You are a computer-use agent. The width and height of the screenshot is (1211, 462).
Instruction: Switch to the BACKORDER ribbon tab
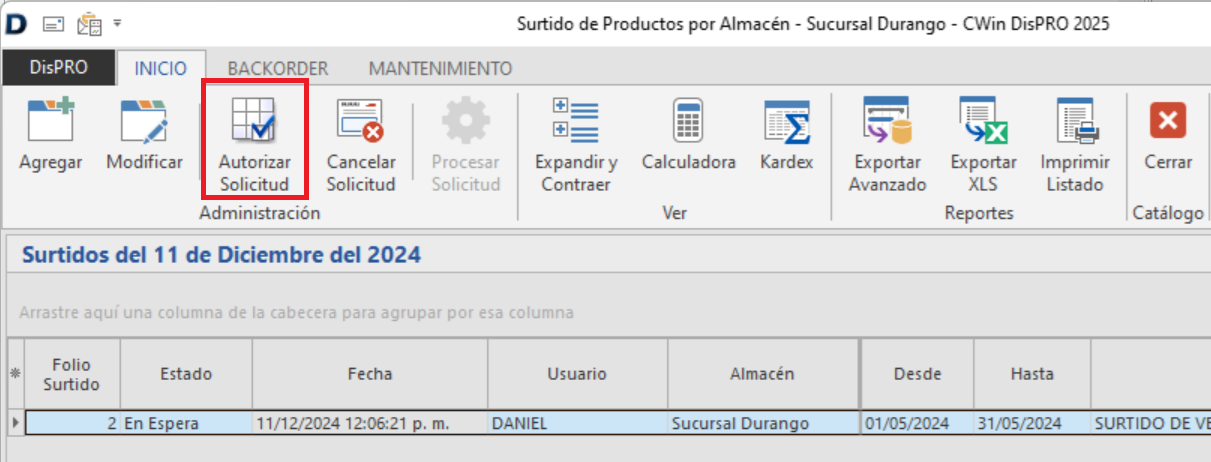[x=278, y=68]
